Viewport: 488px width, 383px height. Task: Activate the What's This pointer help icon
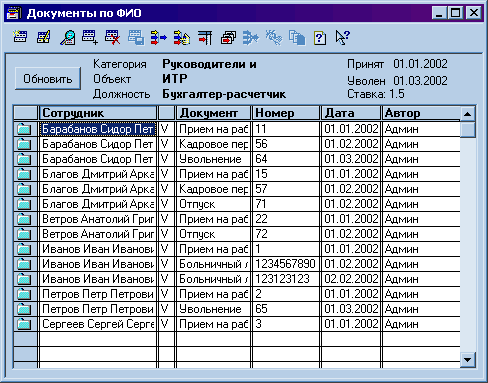pos(343,37)
